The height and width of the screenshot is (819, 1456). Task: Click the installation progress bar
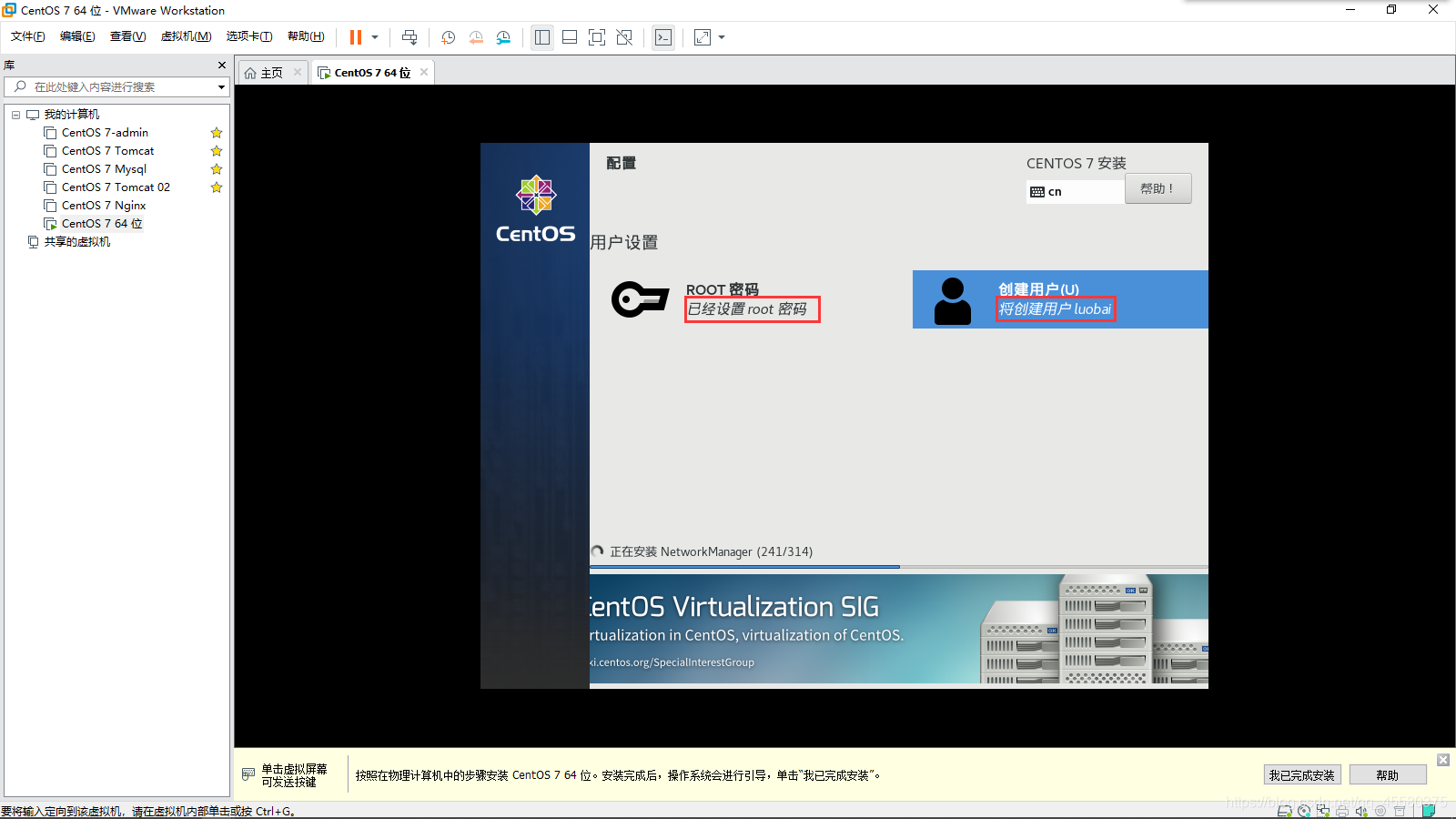point(899,567)
